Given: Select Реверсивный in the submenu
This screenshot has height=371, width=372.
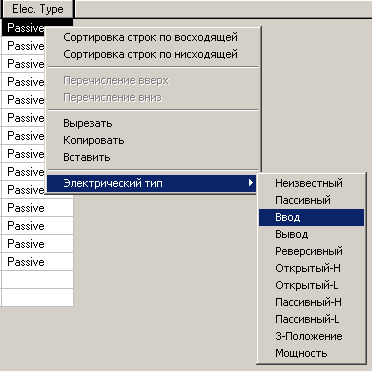Looking at the screenshot, I should (311, 251).
